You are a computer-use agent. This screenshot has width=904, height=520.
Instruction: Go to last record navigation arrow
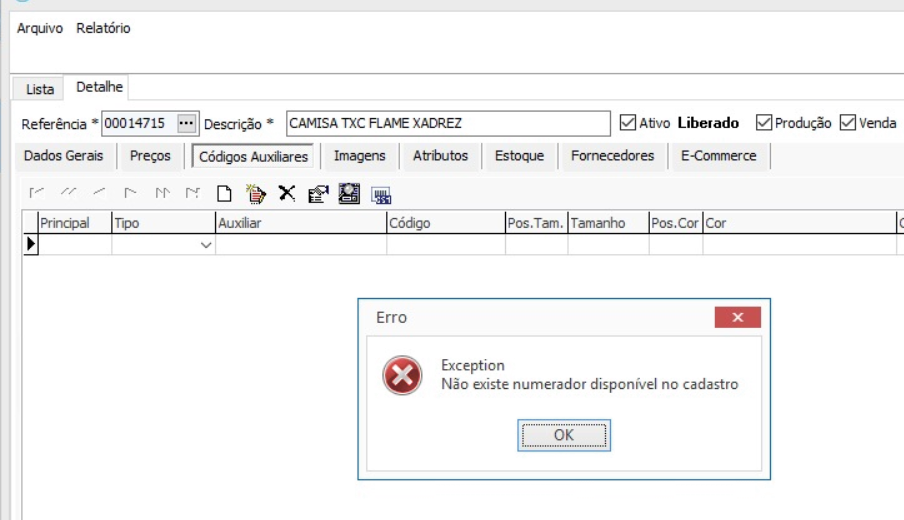192,194
